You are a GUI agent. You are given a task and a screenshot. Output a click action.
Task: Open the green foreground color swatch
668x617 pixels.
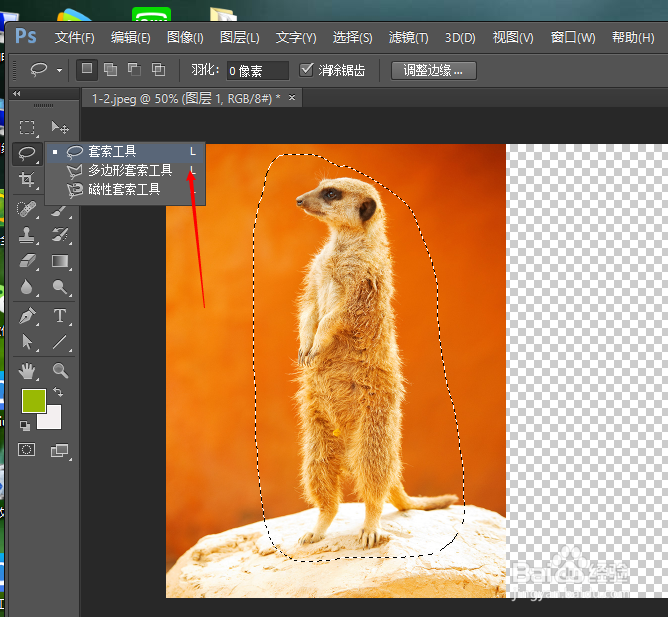pyautogui.click(x=34, y=401)
